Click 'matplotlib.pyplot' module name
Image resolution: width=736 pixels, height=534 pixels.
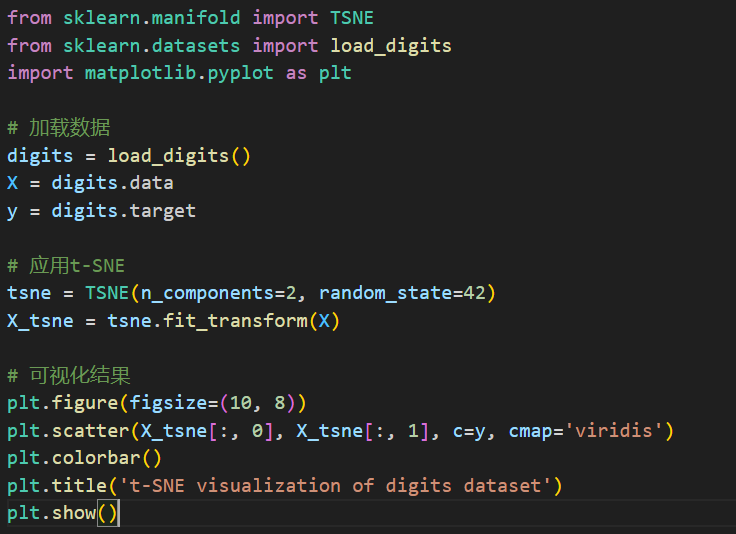[x=179, y=73]
